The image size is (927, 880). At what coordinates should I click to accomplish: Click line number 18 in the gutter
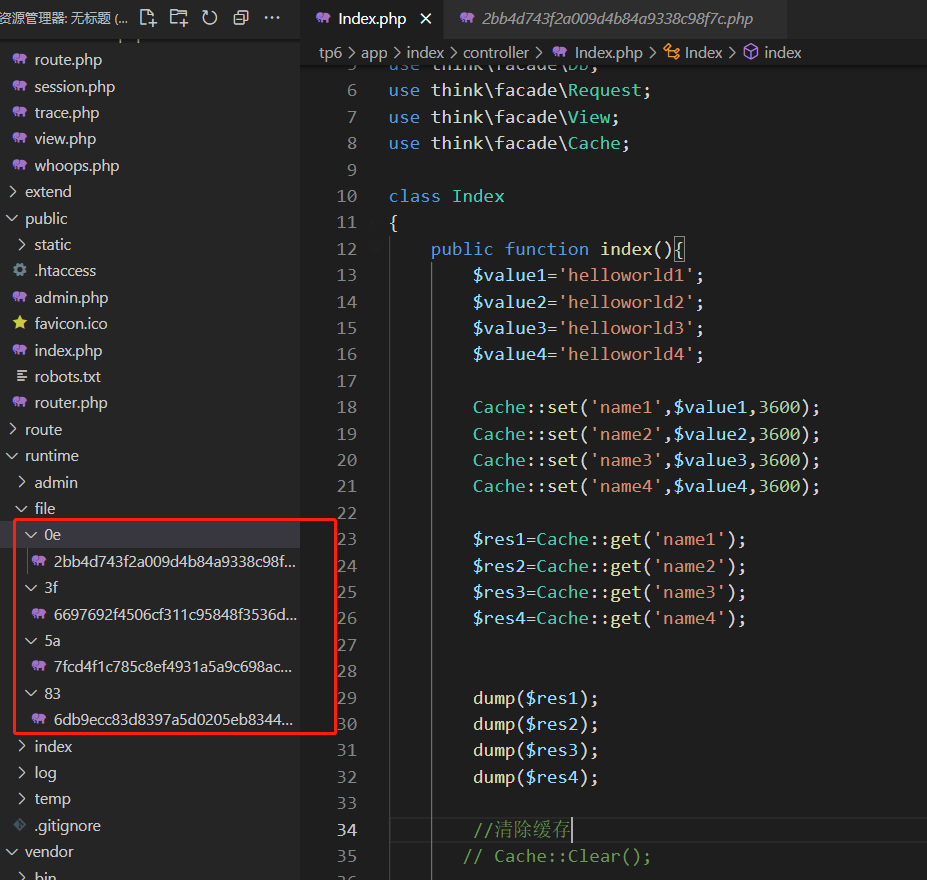[346, 407]
